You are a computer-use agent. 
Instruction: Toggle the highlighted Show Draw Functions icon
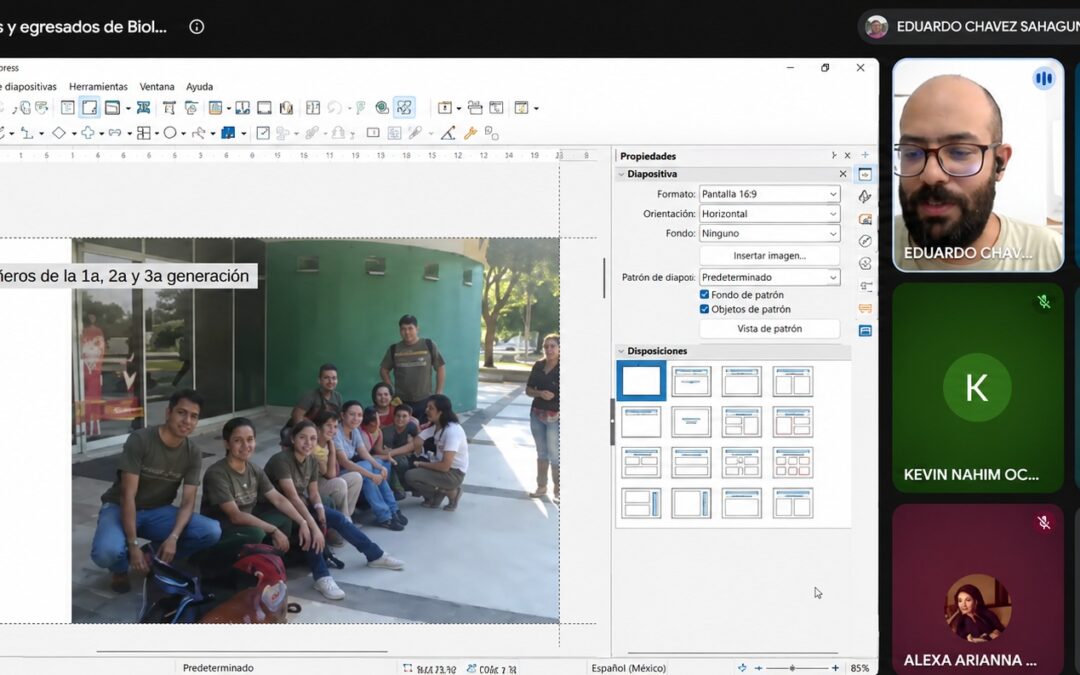pos(404,107)
